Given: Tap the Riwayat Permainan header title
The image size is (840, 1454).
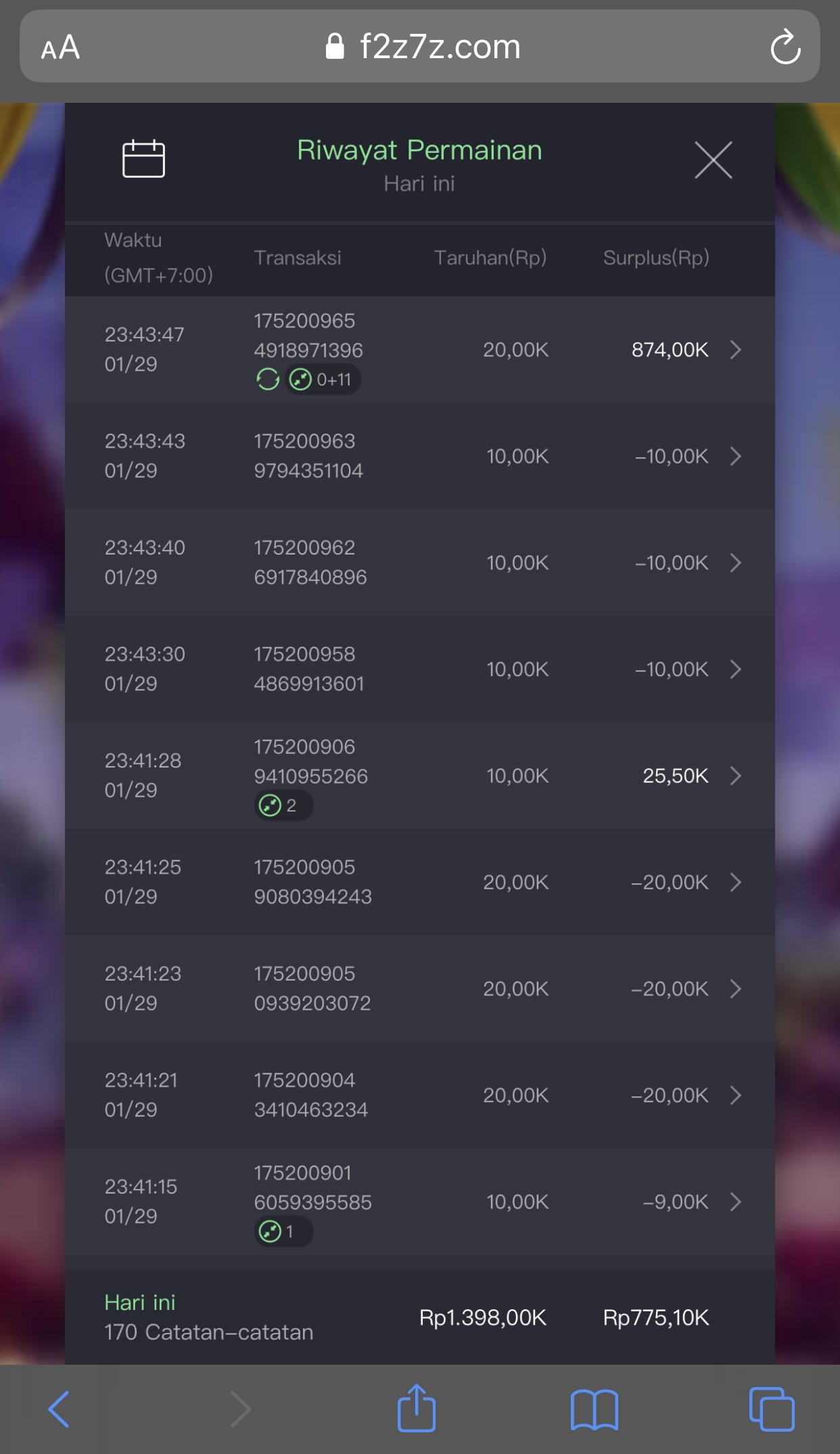Looking at the screenshot, I should pyautogui.click(x=419, y=150).
